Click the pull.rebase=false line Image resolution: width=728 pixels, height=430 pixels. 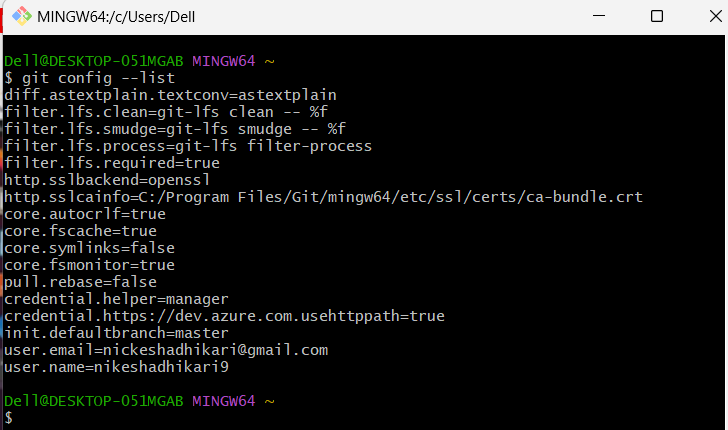pos(80,282)
